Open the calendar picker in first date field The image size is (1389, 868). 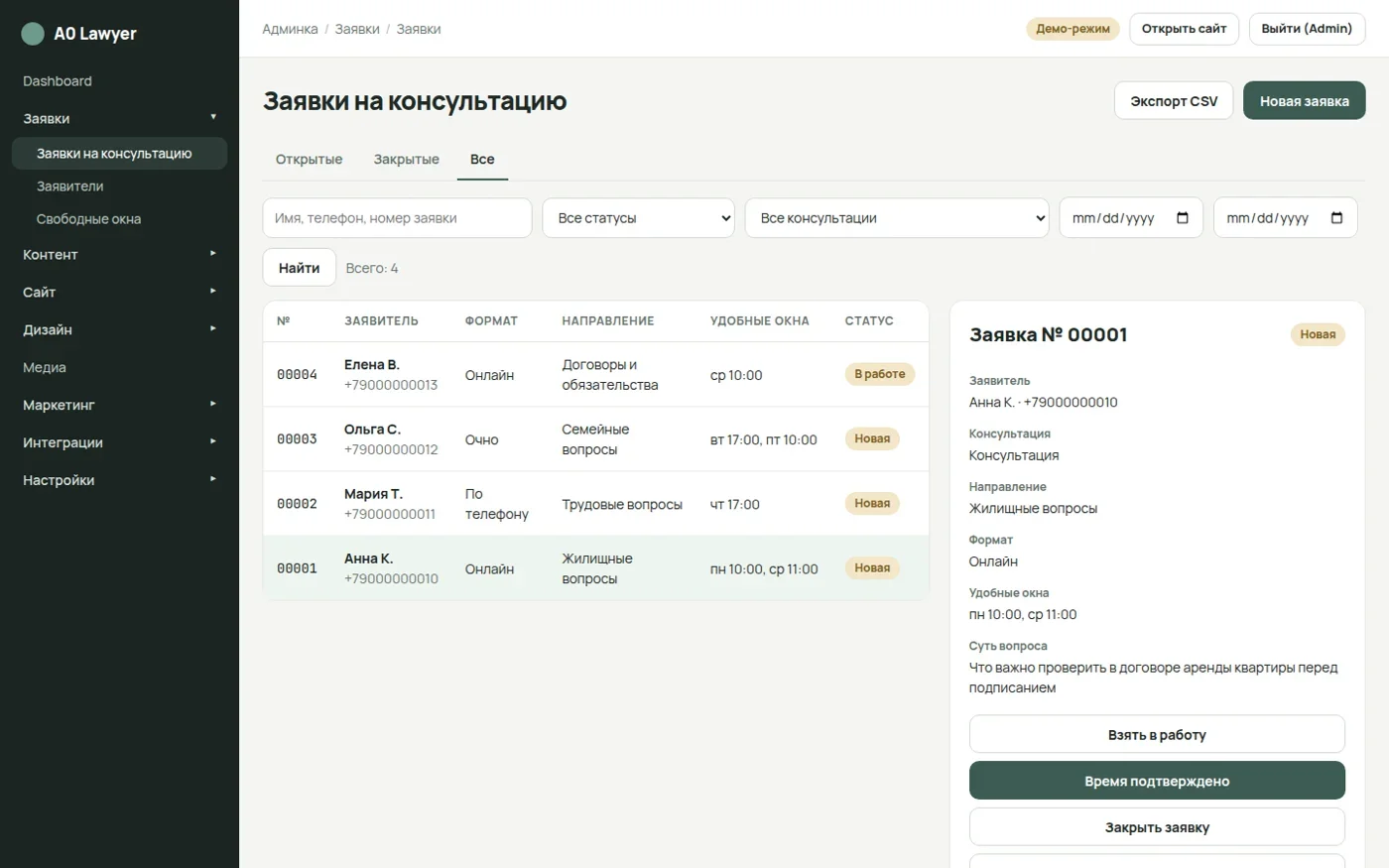tap(1183, 218)
